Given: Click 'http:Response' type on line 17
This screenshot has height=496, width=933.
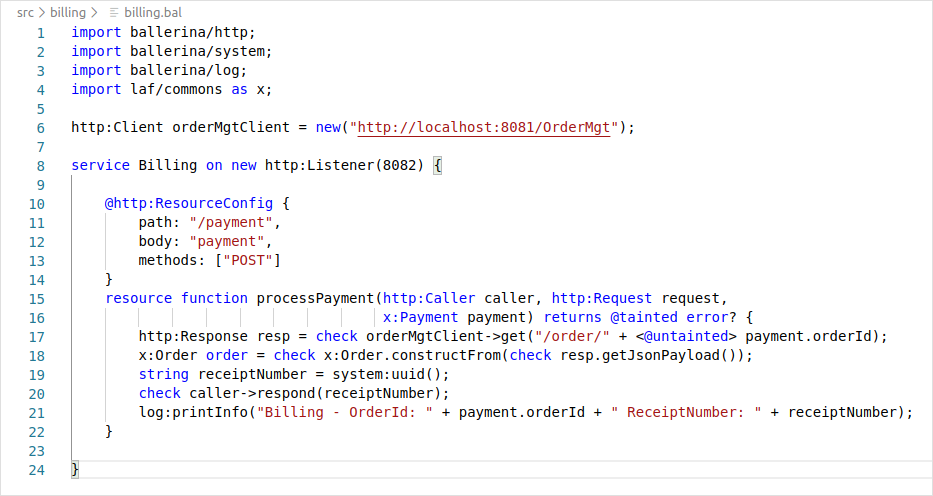Looking at the screenshot, I should (x=193, y=337).
